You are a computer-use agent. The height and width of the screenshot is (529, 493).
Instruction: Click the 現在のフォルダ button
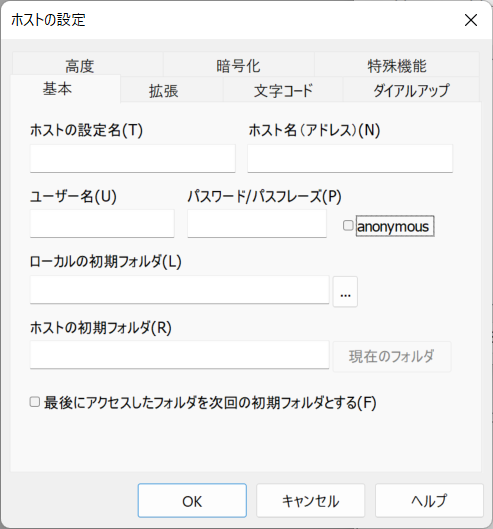click(x=392, y=357)
